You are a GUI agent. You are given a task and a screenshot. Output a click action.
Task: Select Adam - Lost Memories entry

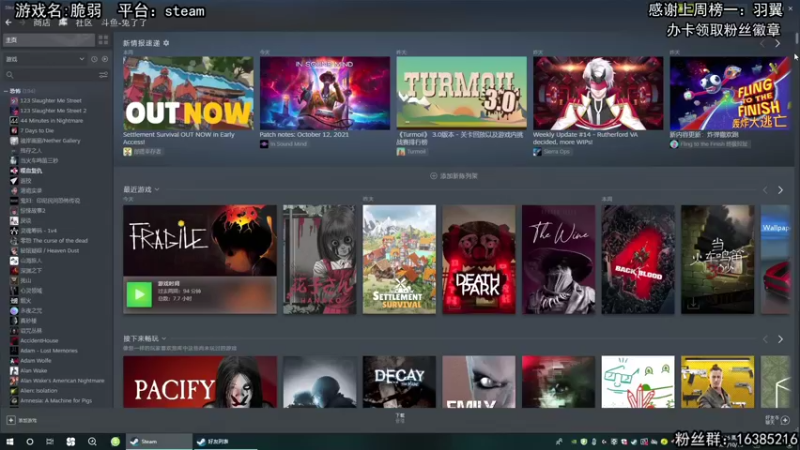coord(48,351)
